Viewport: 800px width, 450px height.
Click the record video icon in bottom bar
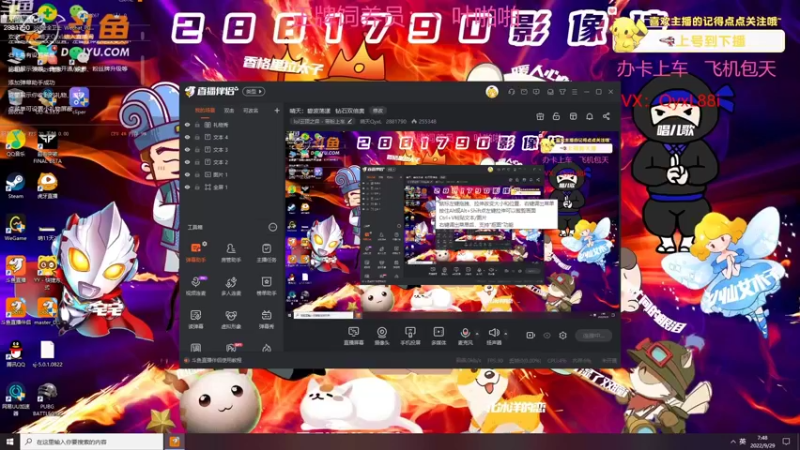point(531,335)
